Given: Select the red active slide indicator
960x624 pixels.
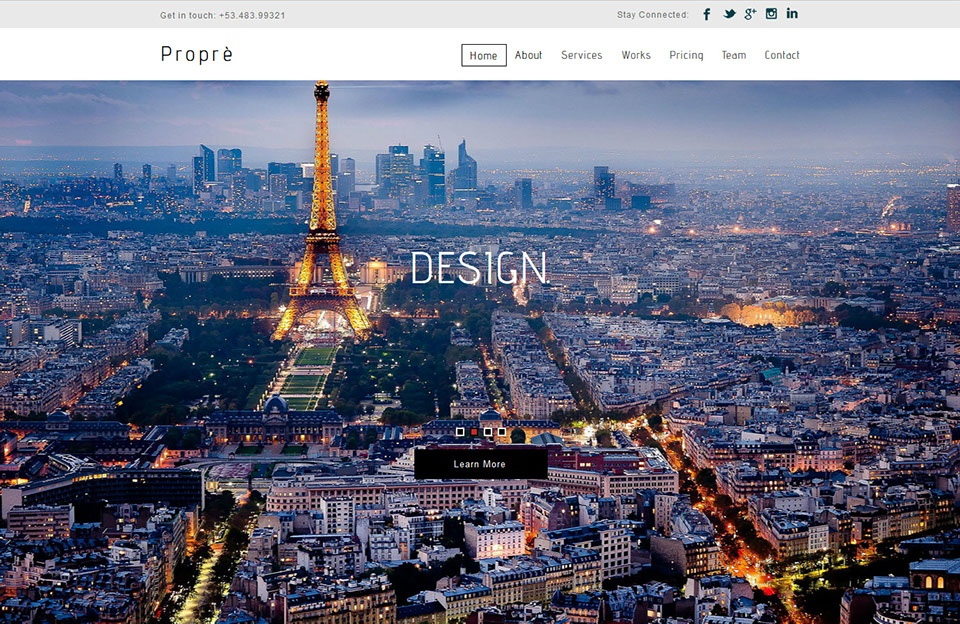Looking at the screenshot, I should (x=474, y=432).
